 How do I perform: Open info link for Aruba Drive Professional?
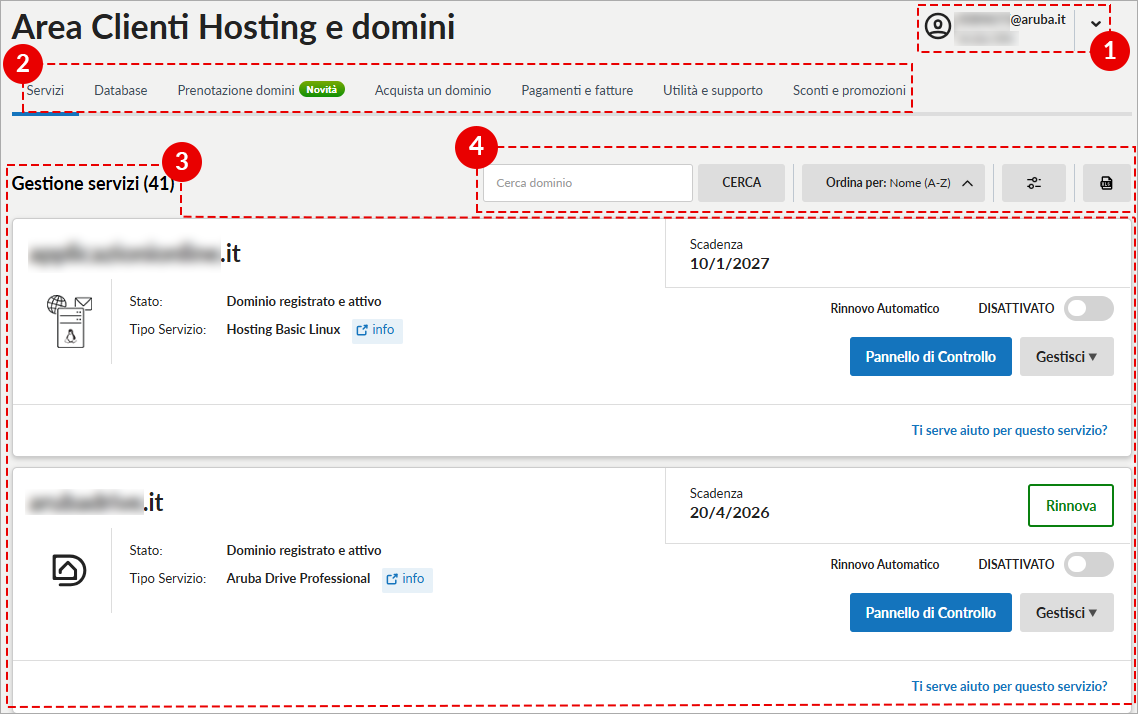pyautogui.click(x=407, y=579)
